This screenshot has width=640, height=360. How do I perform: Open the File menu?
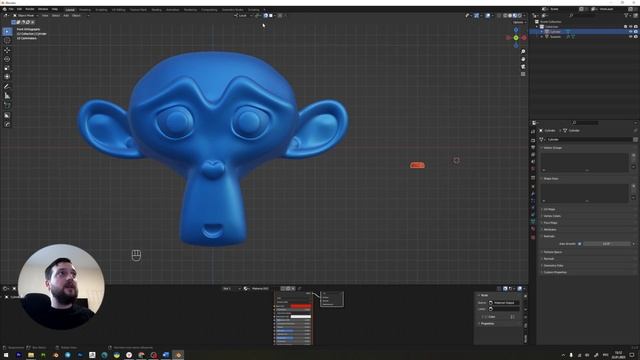(x=11, y=9)
